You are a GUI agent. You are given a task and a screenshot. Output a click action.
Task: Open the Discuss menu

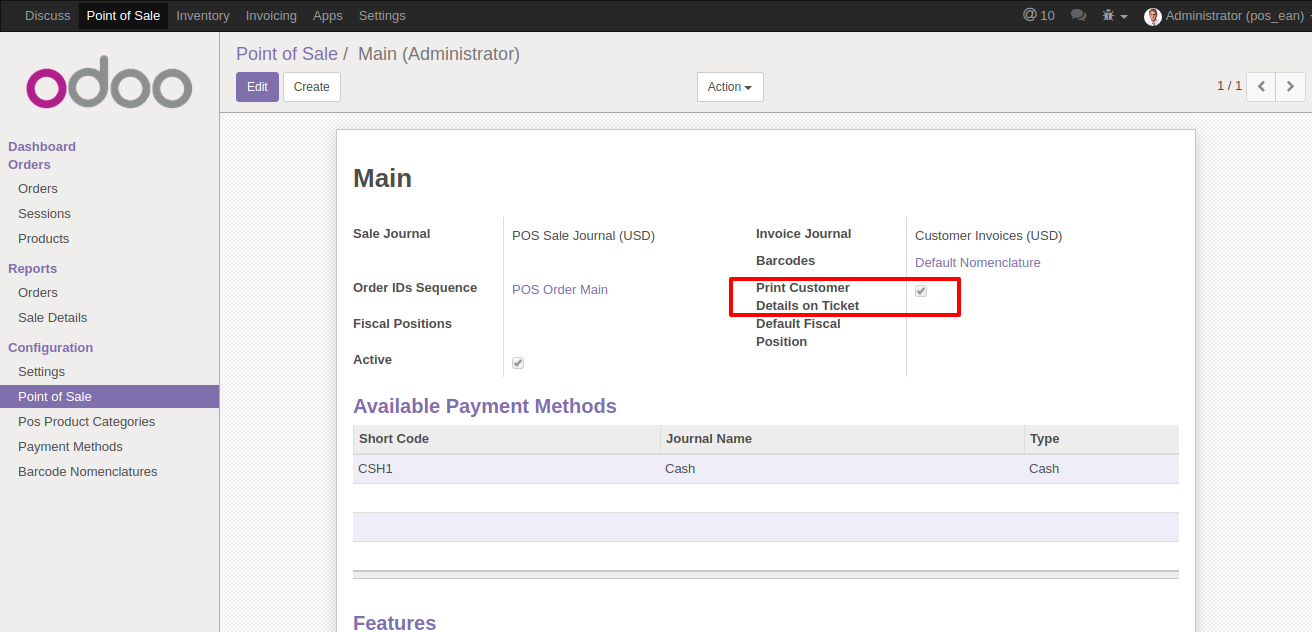(48, 16)
